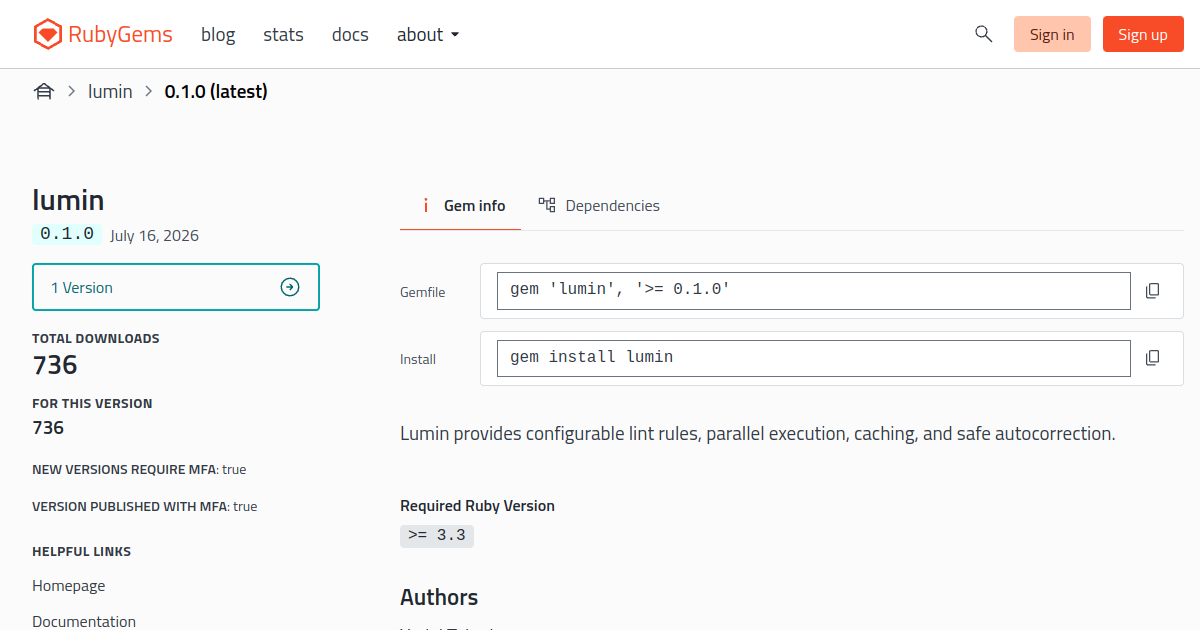Select the Gemfile code field

814,291
